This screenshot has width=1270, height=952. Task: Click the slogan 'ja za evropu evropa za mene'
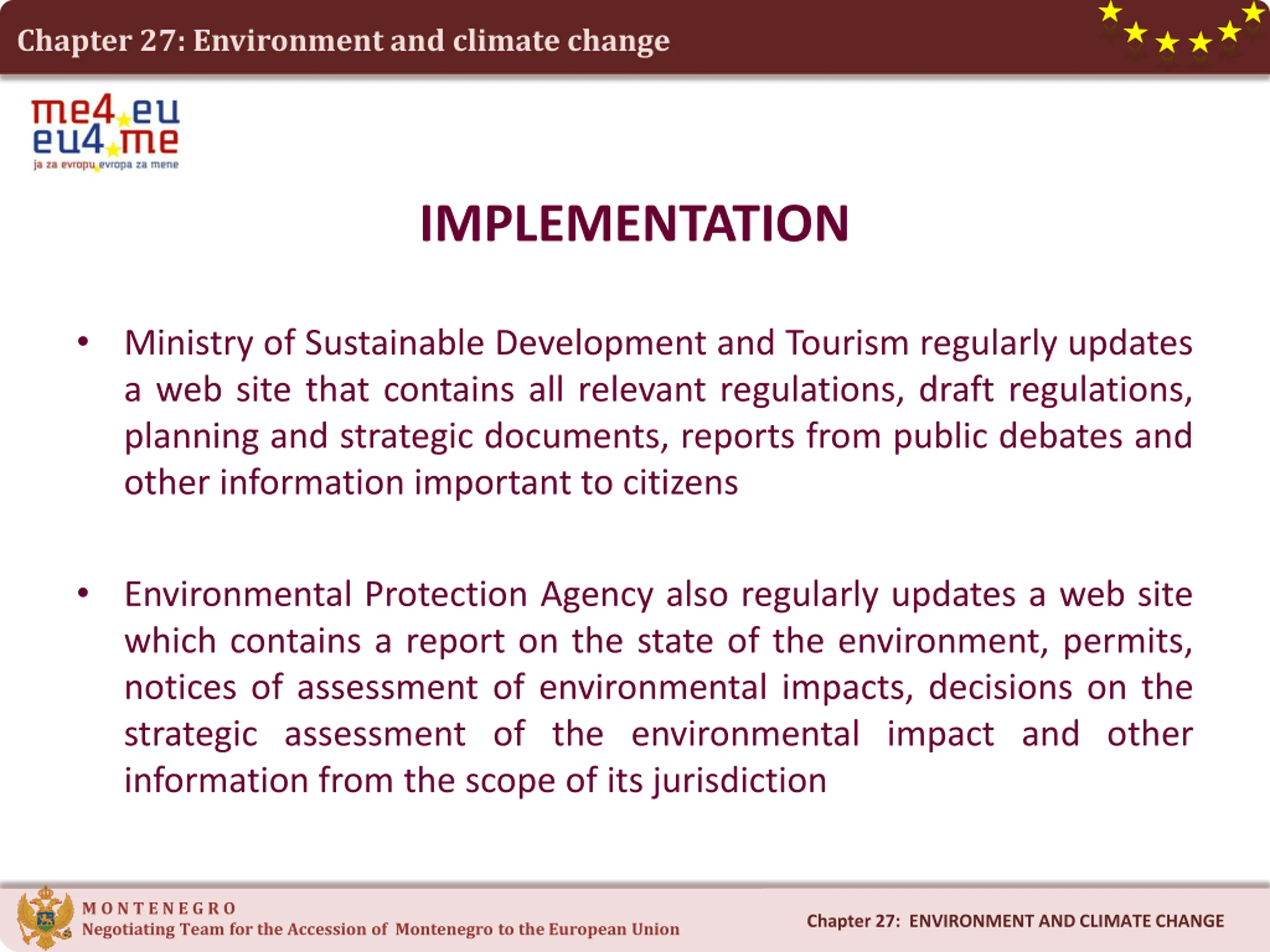[106, 165]
